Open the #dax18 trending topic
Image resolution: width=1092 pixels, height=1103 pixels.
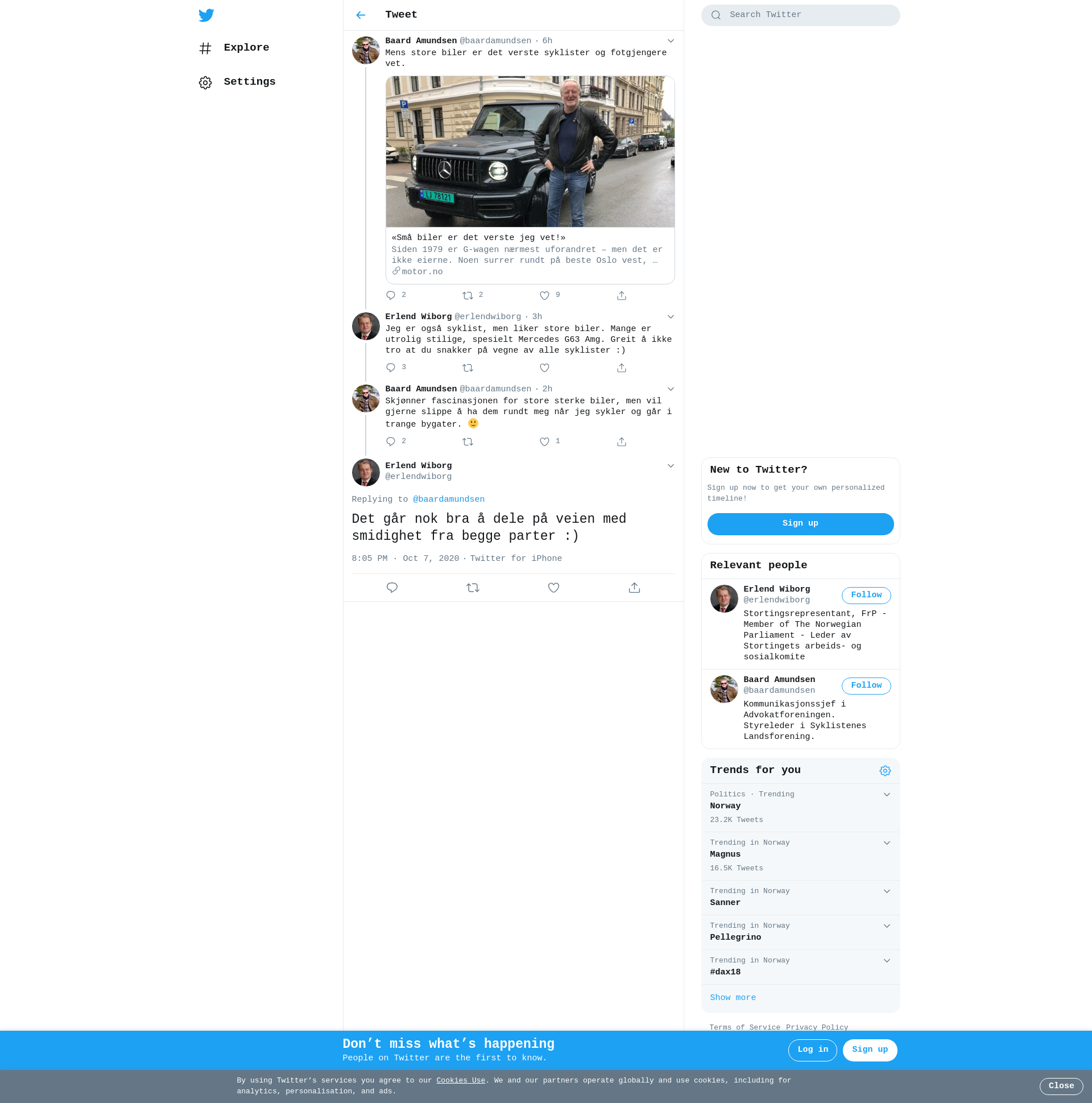click(x=800, y=967)
